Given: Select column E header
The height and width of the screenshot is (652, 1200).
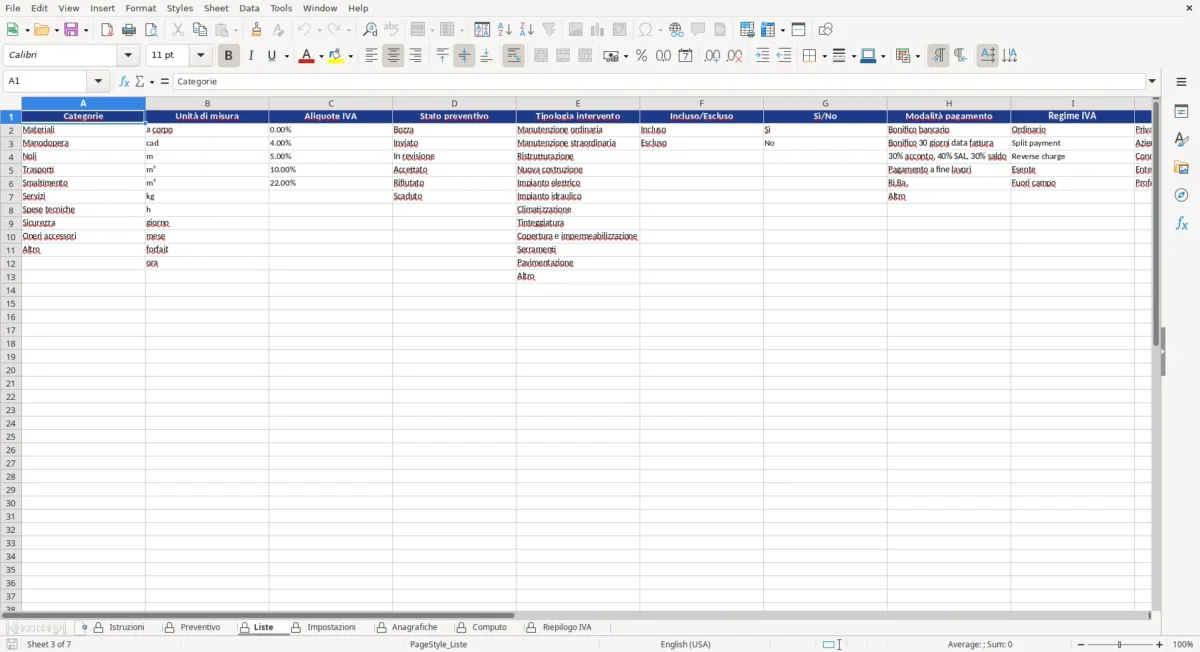Looking at the screenshot, I should [x=578, y=103].
